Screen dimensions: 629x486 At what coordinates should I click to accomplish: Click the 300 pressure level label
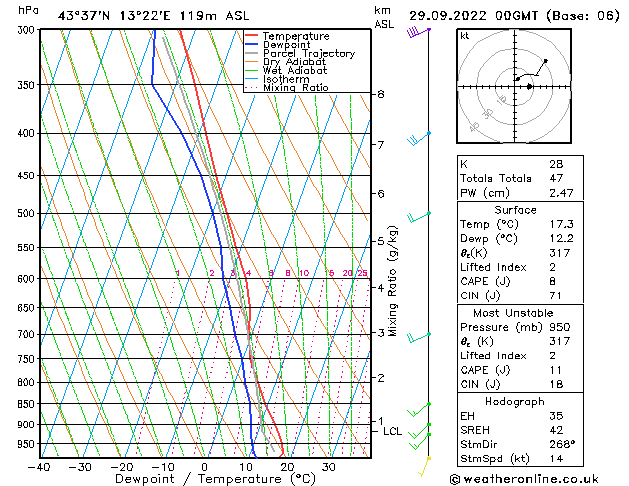pos(28,30)
